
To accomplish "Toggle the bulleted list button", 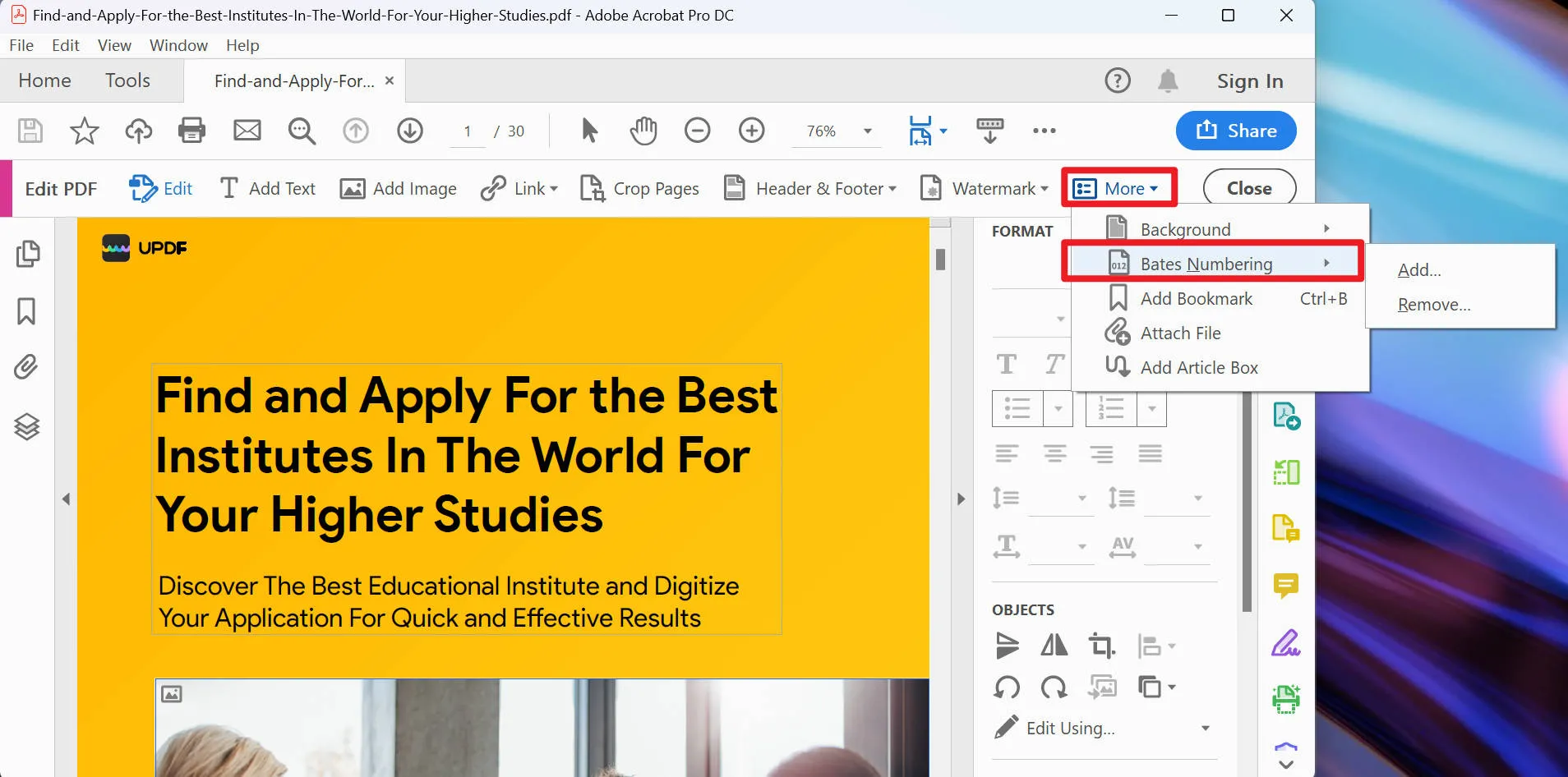I will pos(1017,408).
